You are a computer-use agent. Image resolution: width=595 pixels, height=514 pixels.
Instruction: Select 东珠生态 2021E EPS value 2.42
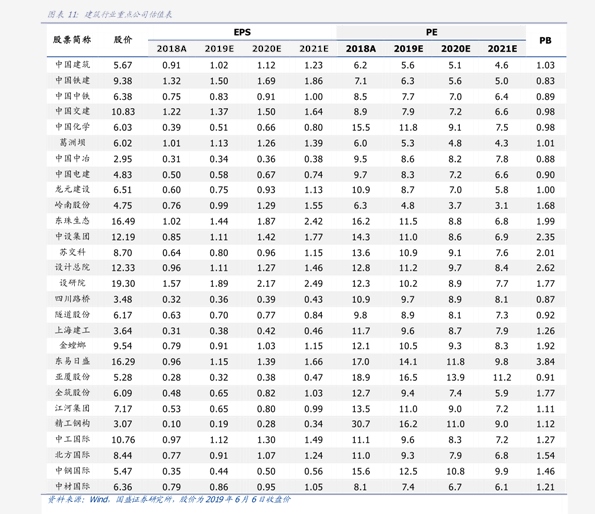(x=313, y=222)
